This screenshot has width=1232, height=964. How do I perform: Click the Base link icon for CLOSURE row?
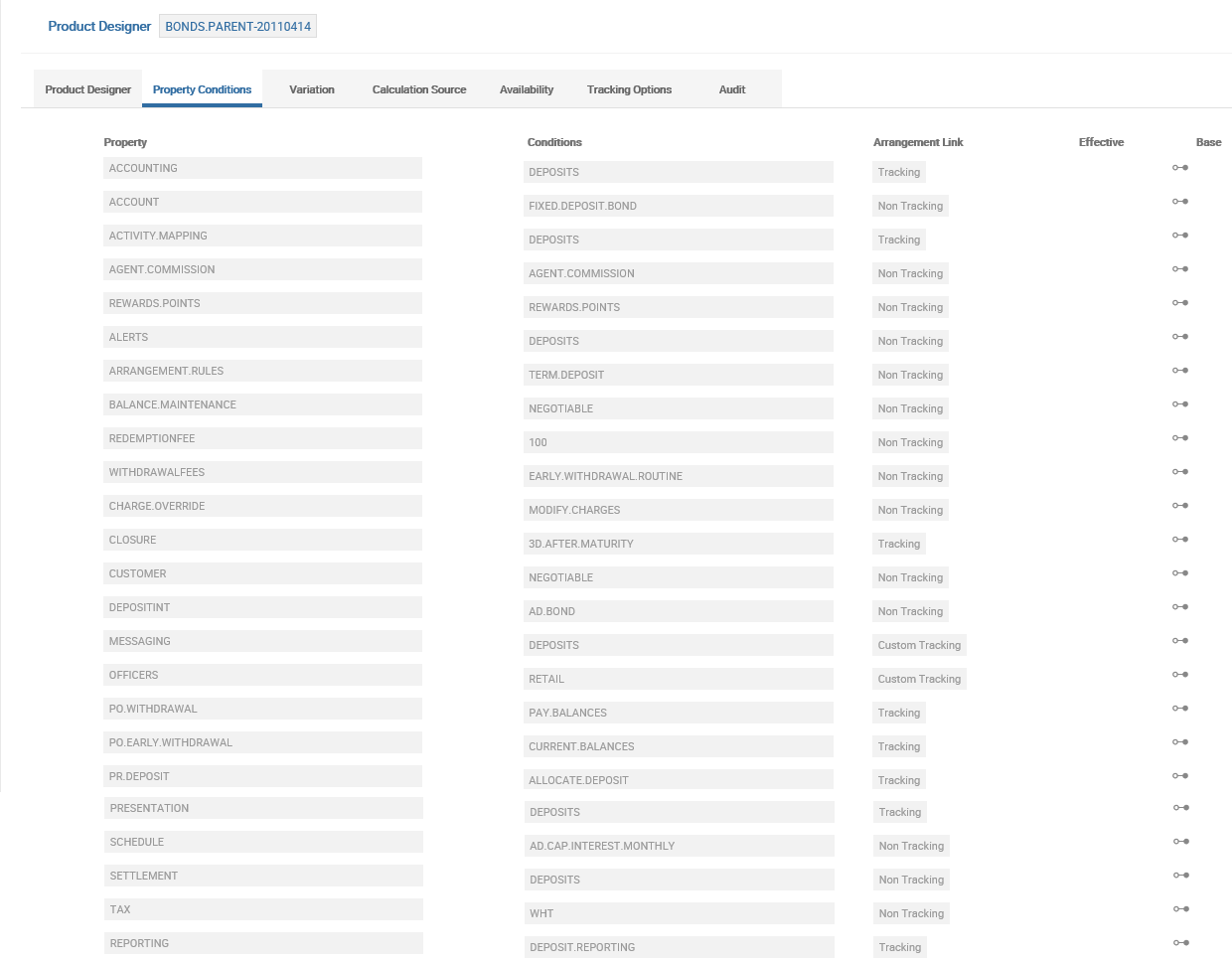(1180, 540)
